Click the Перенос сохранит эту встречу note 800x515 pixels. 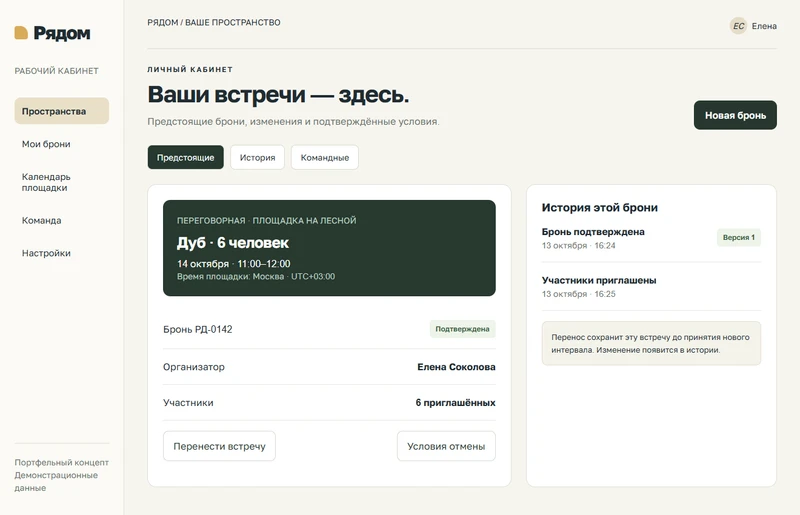[651, 344]
